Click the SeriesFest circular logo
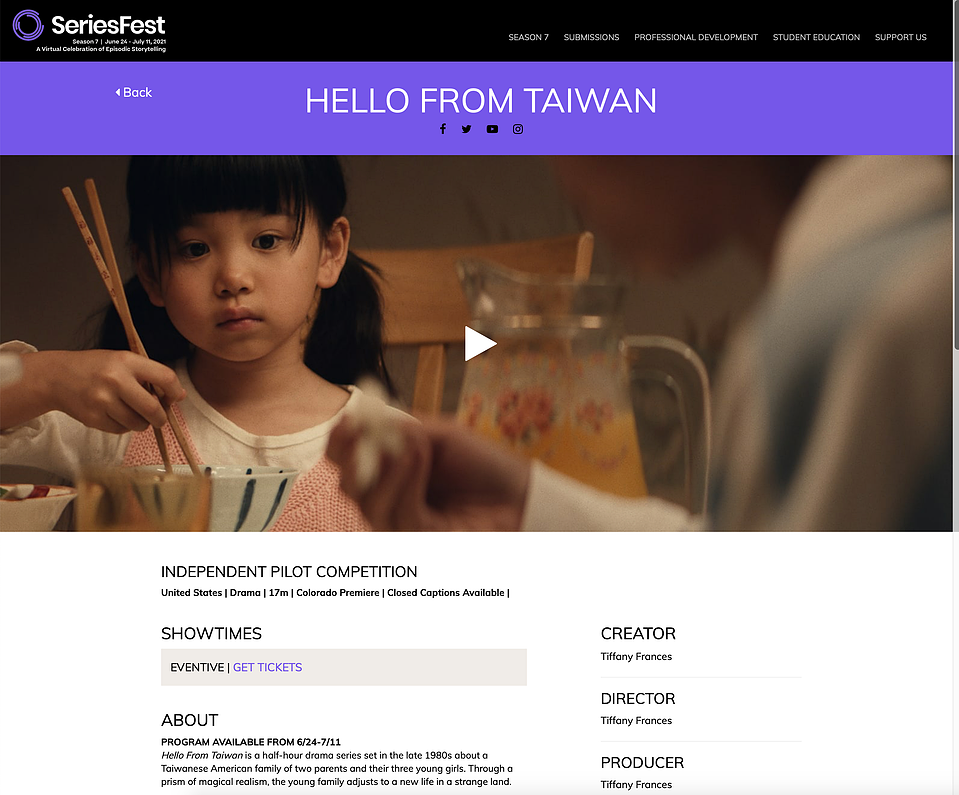 [x=28, y=25]
